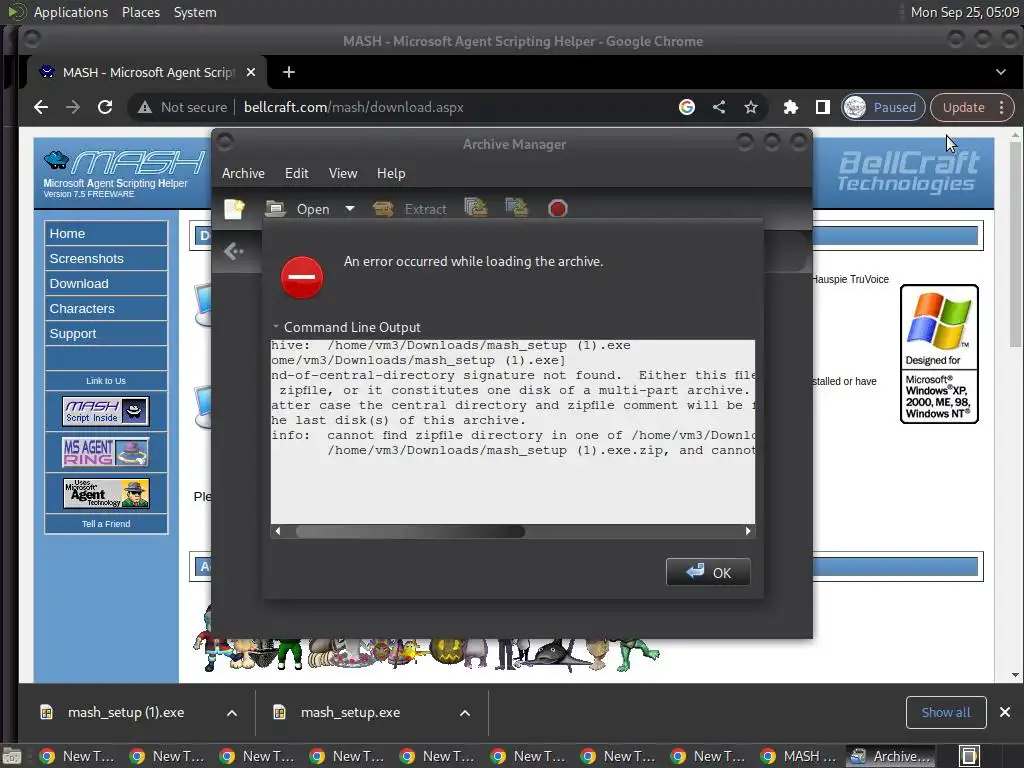This screenshot has height=768, width=1024.
Task: Open the Chrome extensions puzzle icon
Action: (791, 107)
